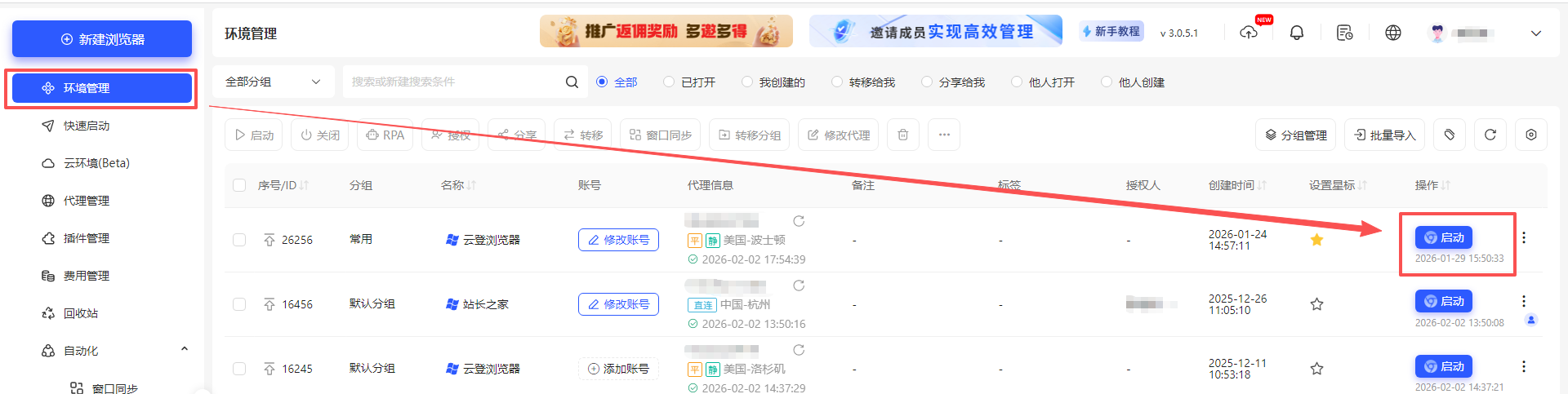This screenshot has height=394, width=1568.
Task: Click the toolbar 启动 button
Action: (254, 135)
